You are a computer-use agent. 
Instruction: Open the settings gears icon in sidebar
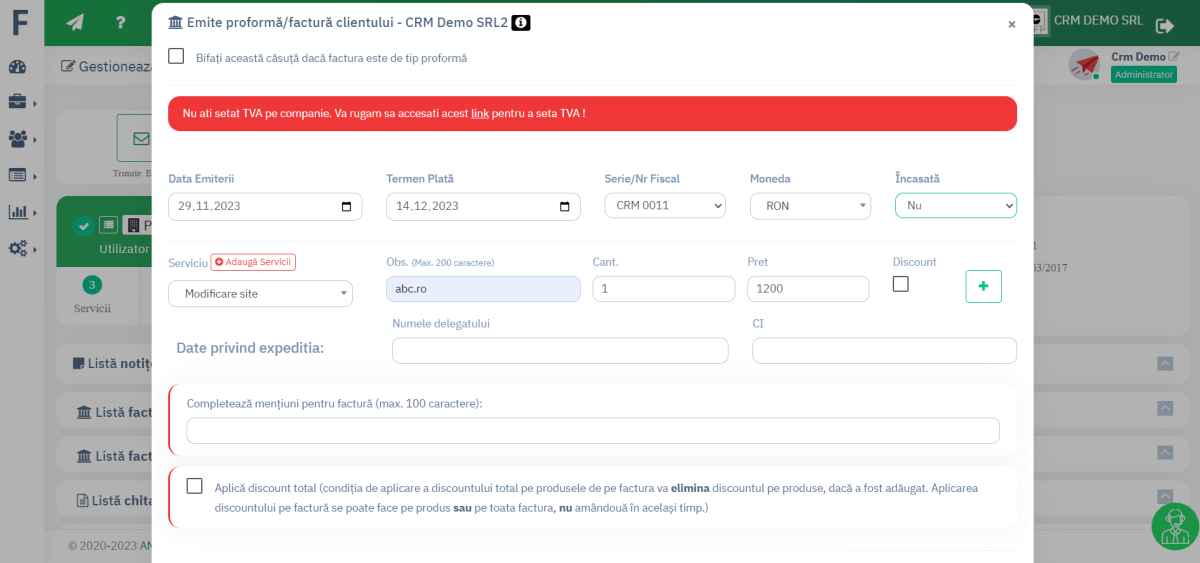coord(17,249)
